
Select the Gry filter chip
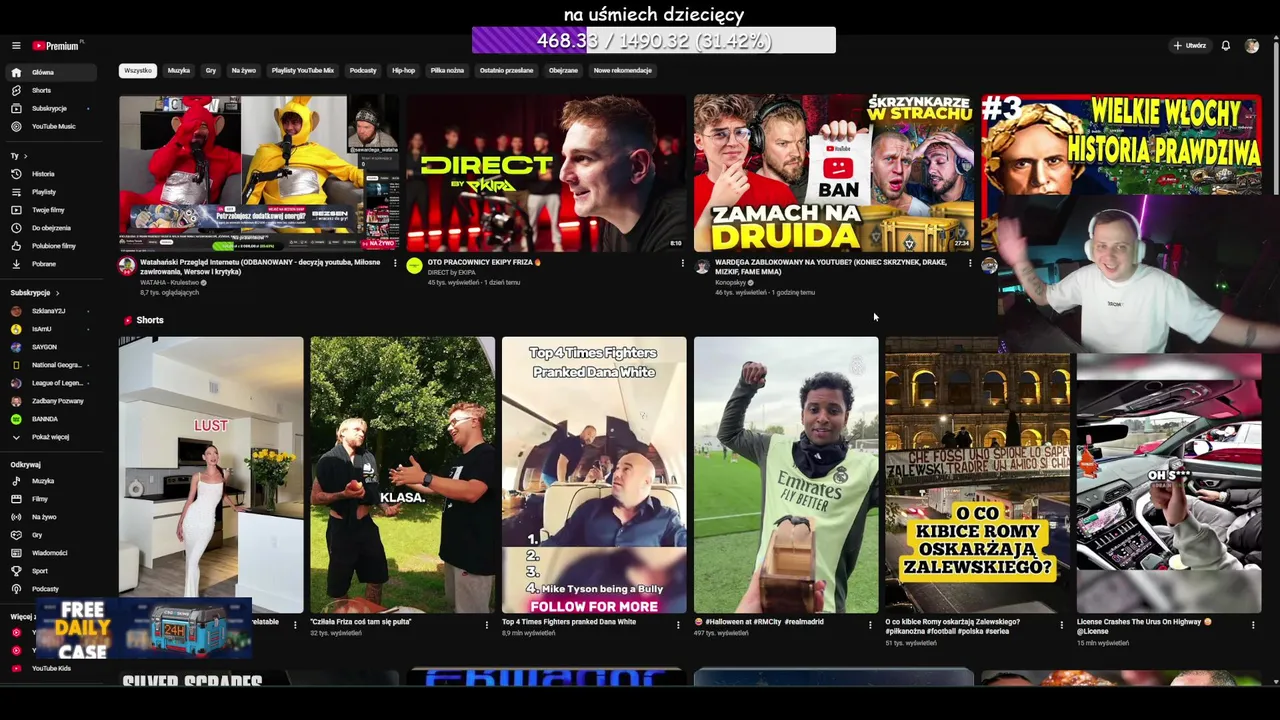click(211, 71)
